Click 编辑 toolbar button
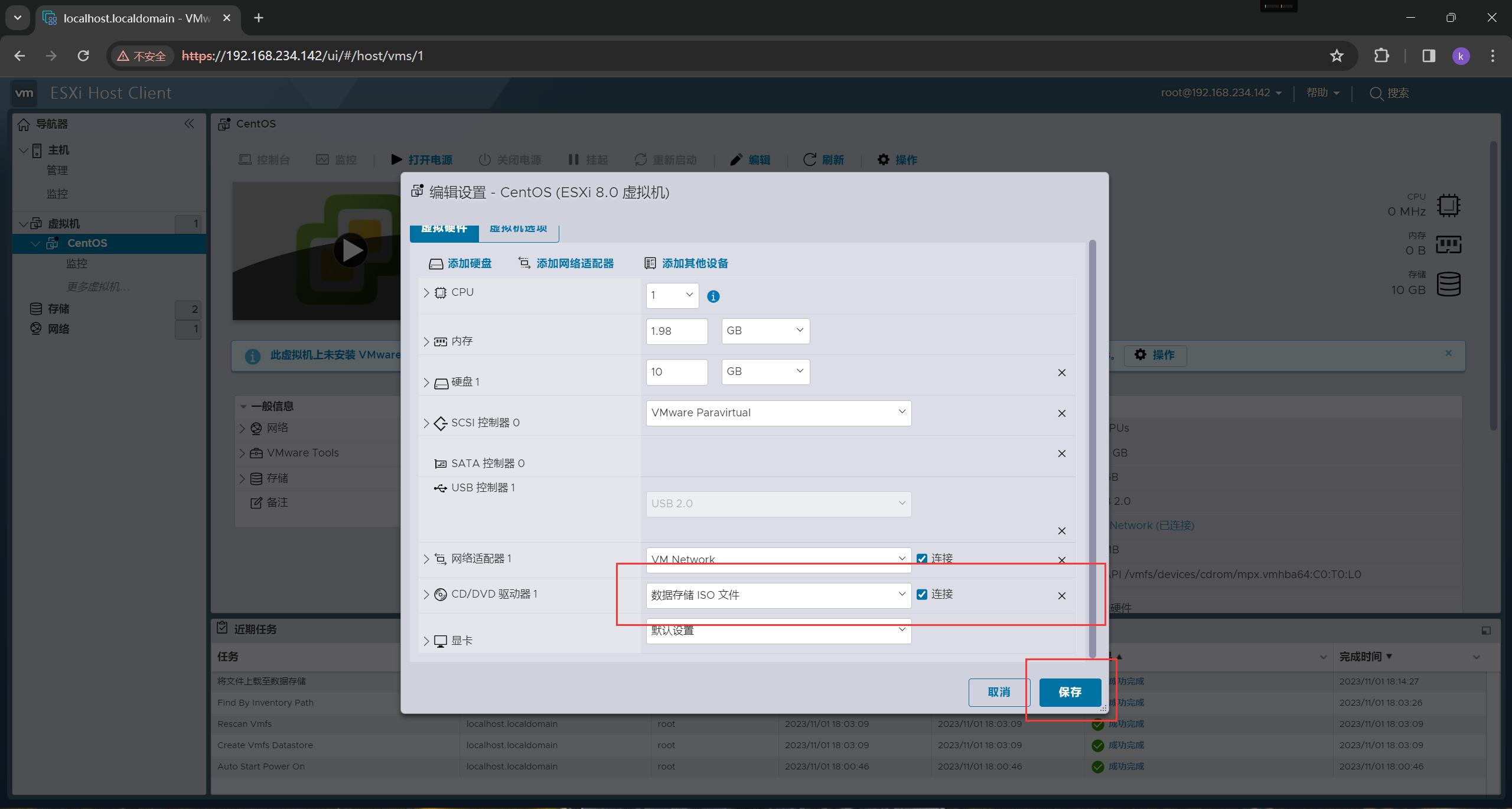This screenshot has height=809, width=1512. pyautogui.click(x=750, y=160)
